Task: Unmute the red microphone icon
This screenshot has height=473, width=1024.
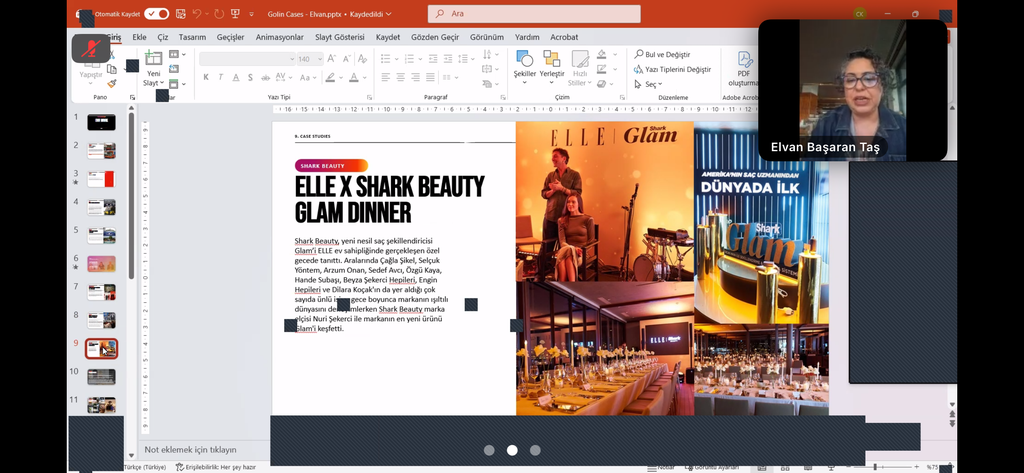Action: pyautogui.click(x=91, y=48)
